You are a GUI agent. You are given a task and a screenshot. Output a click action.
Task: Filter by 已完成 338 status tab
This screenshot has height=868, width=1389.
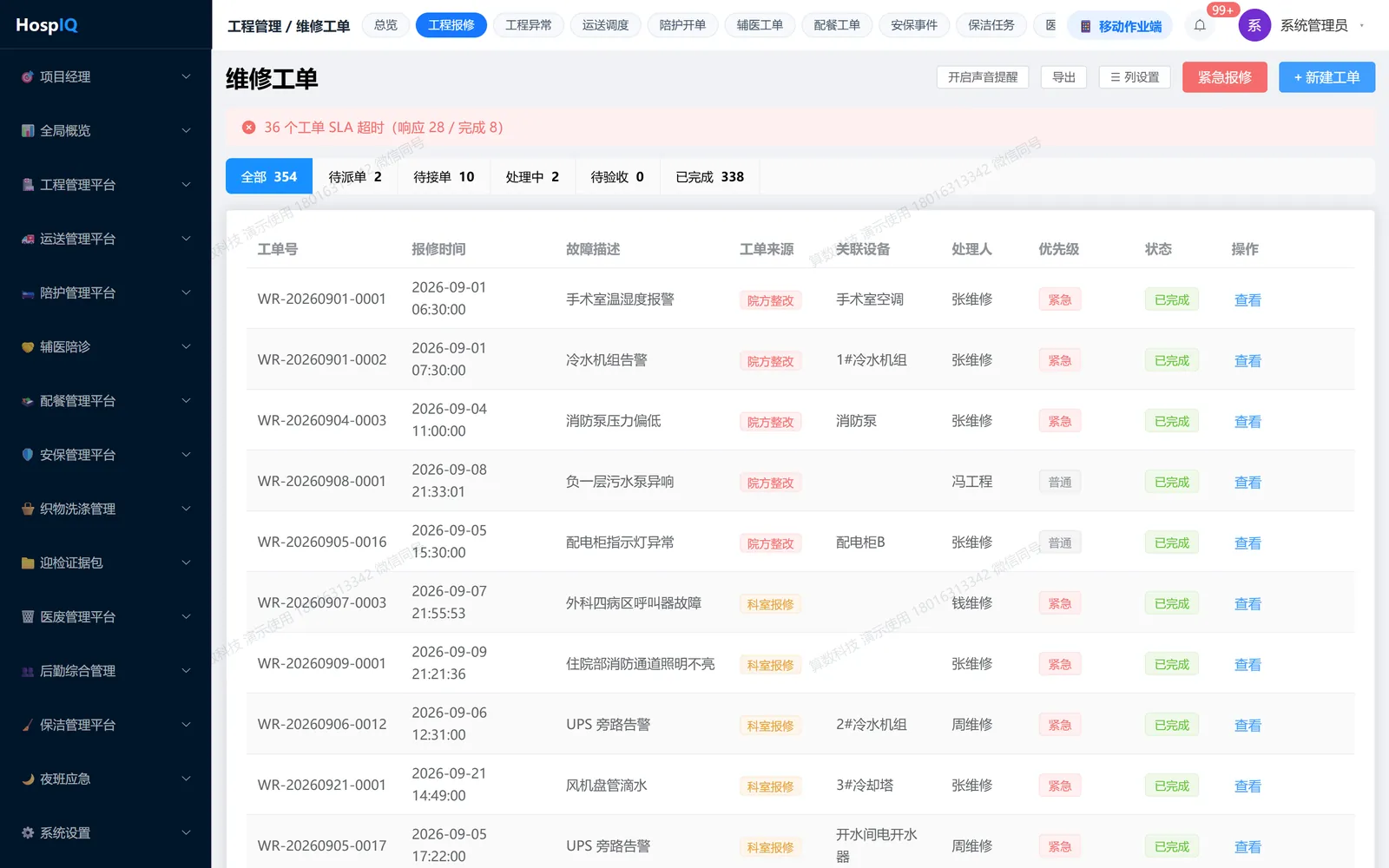pyautogui.click(x=710, y=176)
